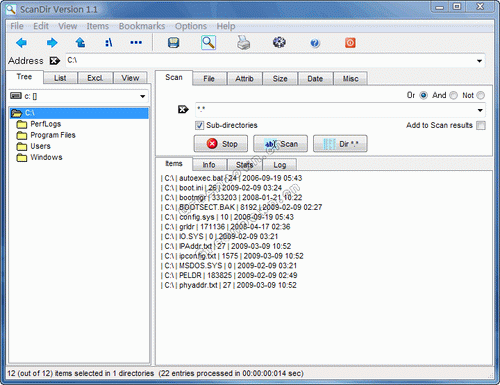The height and width of the screenshot is (385, 500).
Task: Click the blue Help question icon
Action: [315, 43]
